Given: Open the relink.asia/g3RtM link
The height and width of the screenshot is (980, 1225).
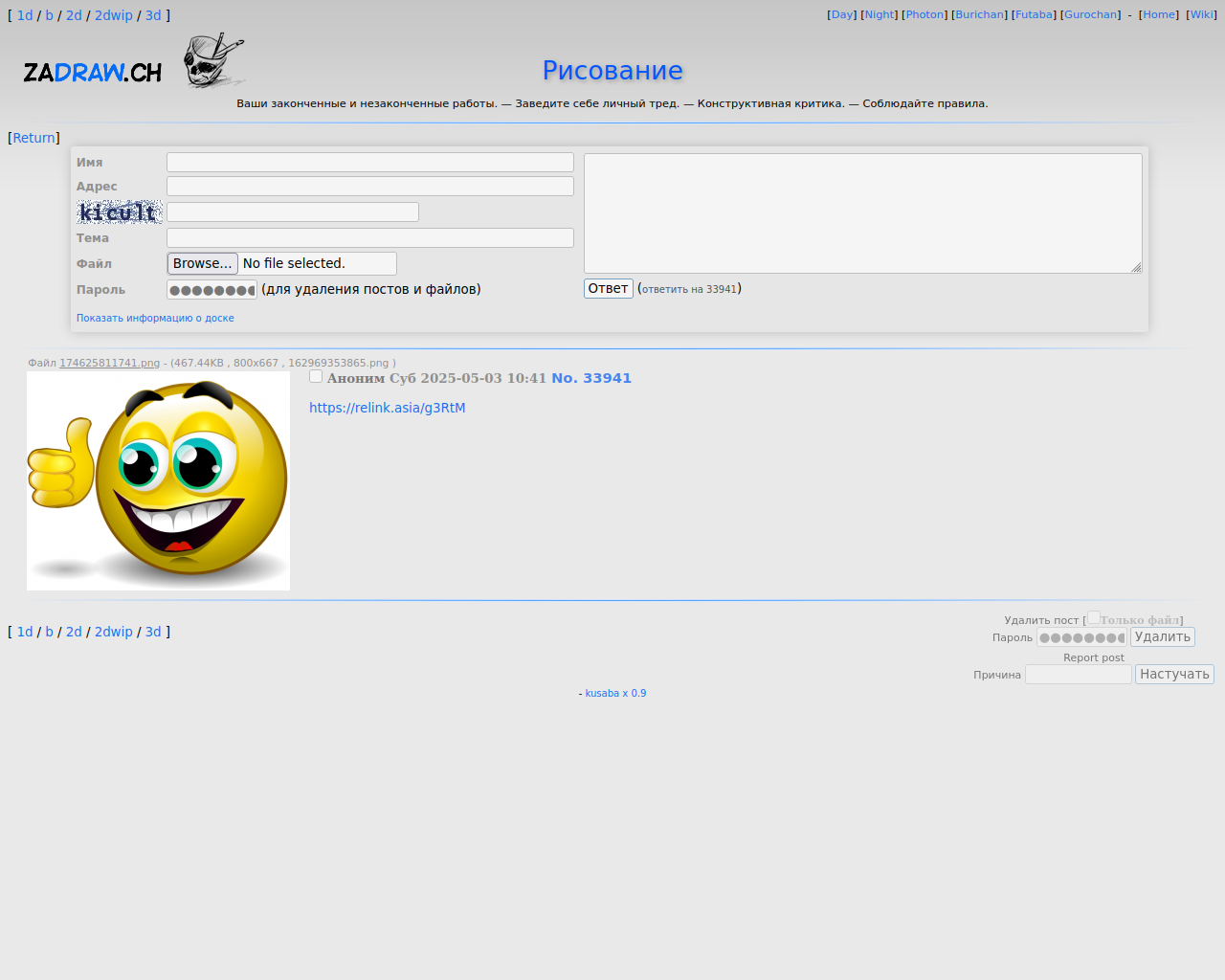Looking at the screenshot, I should click(388, 408).
